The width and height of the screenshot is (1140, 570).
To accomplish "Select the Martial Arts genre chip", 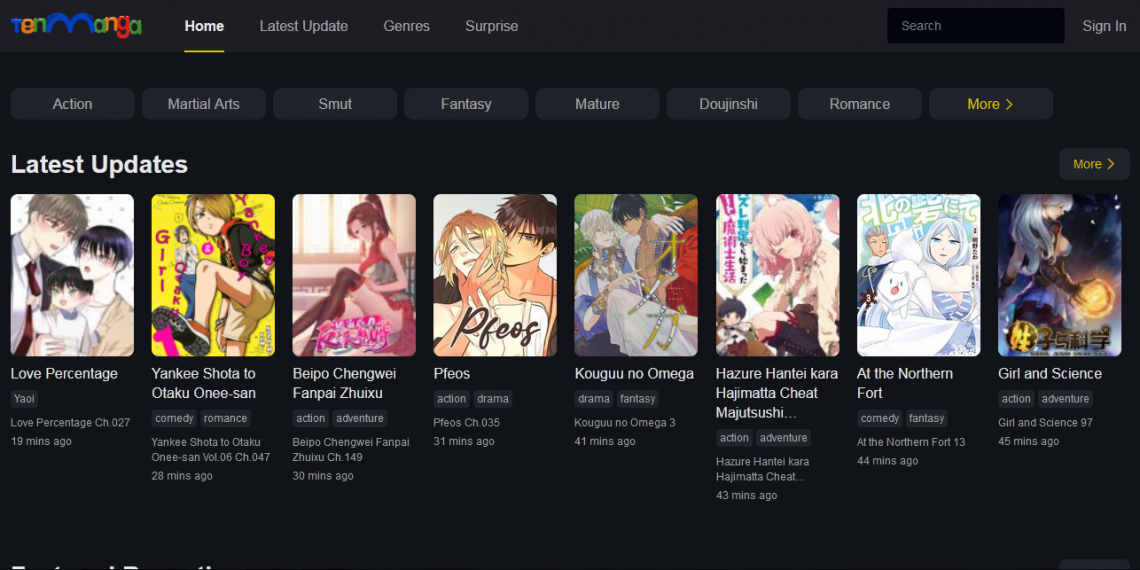I will click(204, 104).
